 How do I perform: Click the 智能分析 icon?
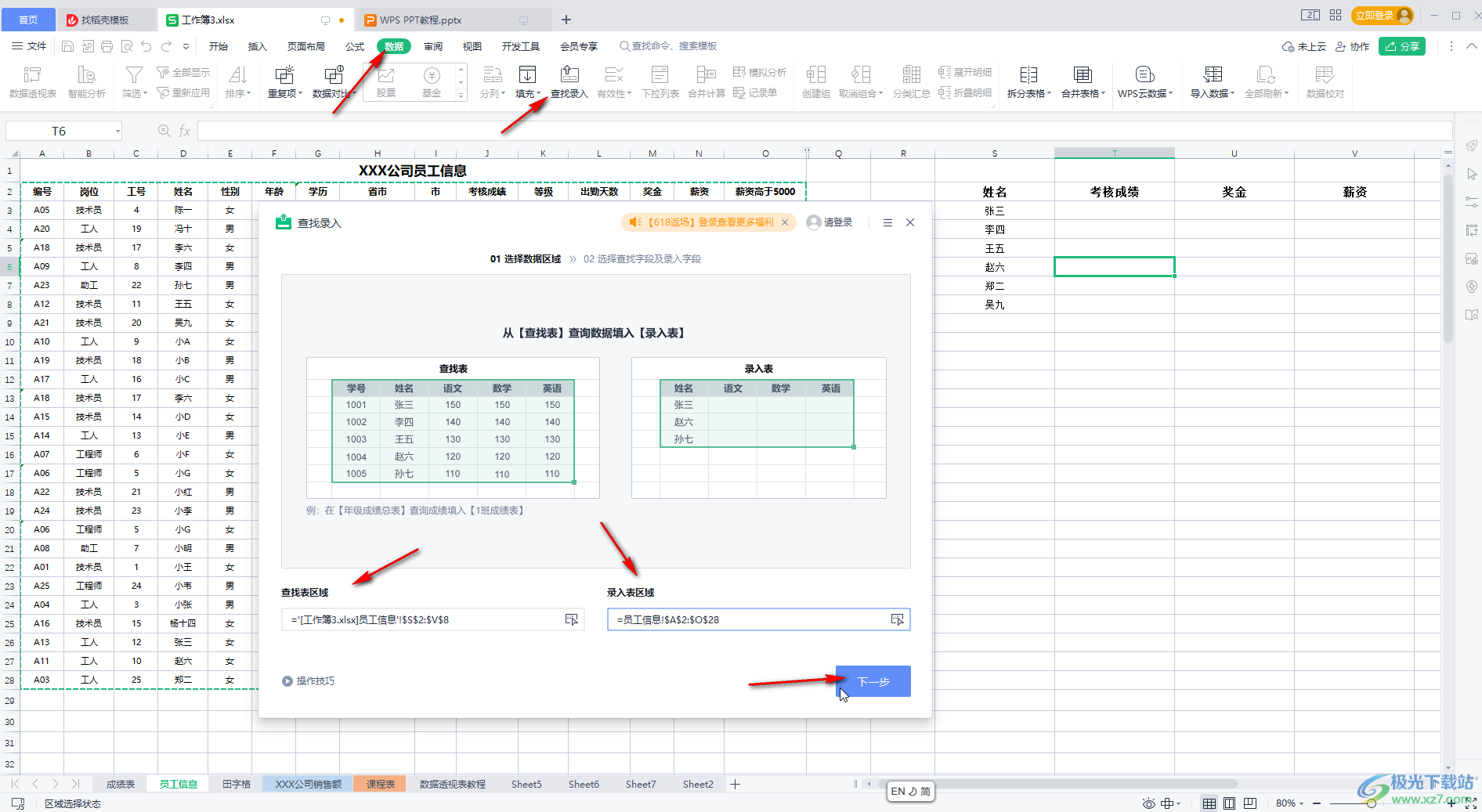tap(86, 82)
